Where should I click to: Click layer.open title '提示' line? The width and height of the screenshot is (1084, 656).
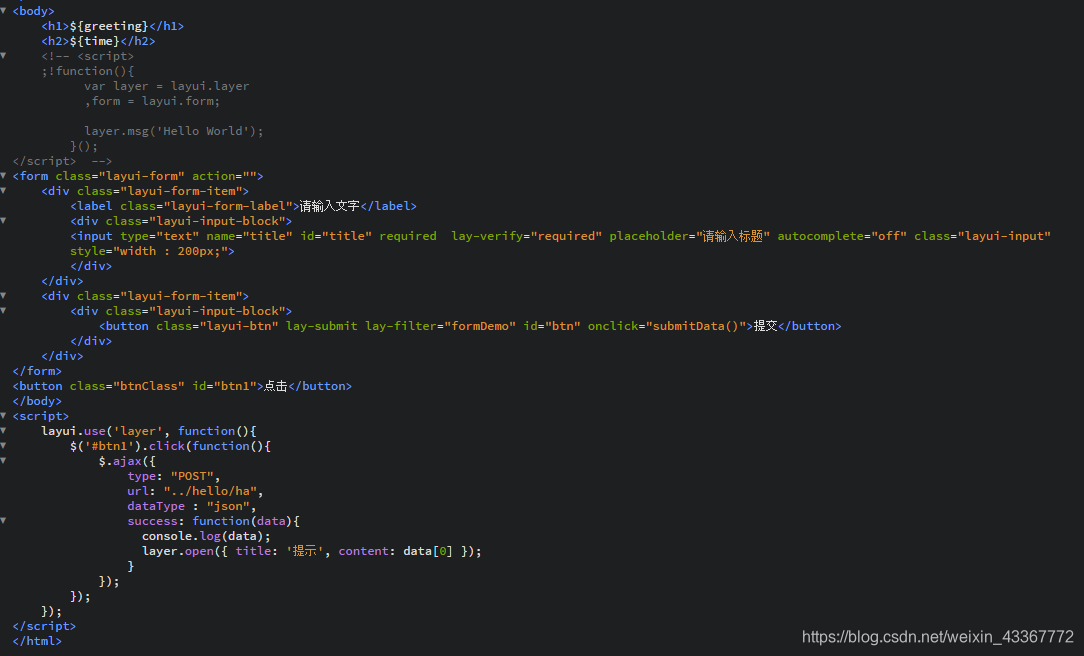(x=312, y=551)
